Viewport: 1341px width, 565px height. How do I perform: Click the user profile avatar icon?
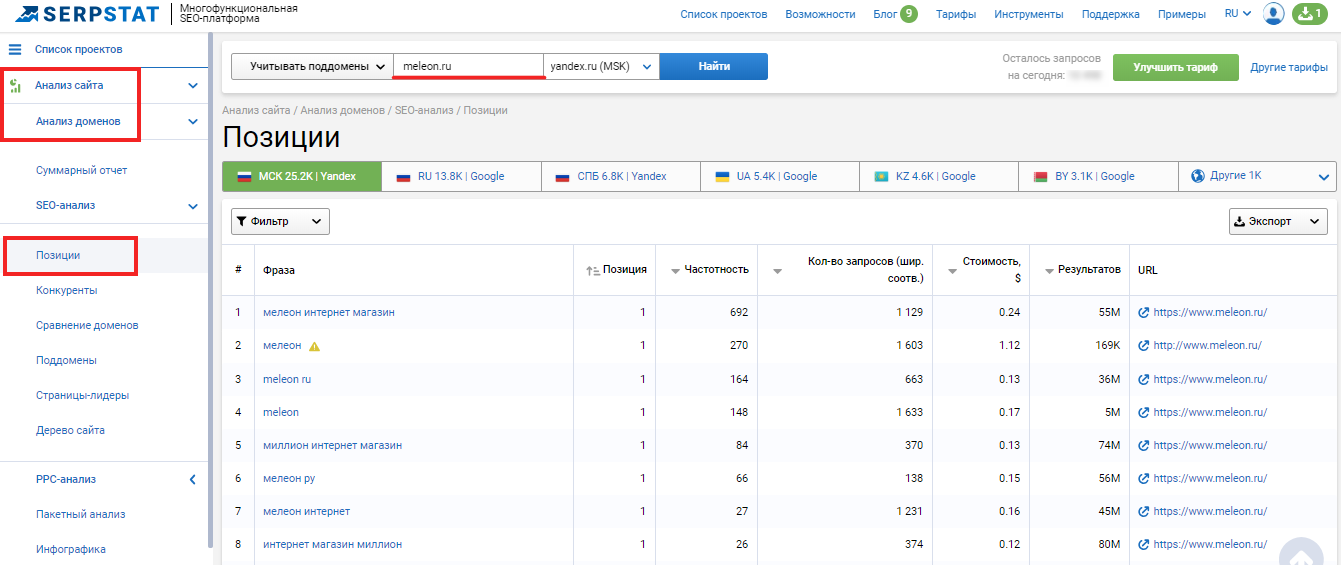[x=1273, y=14]
